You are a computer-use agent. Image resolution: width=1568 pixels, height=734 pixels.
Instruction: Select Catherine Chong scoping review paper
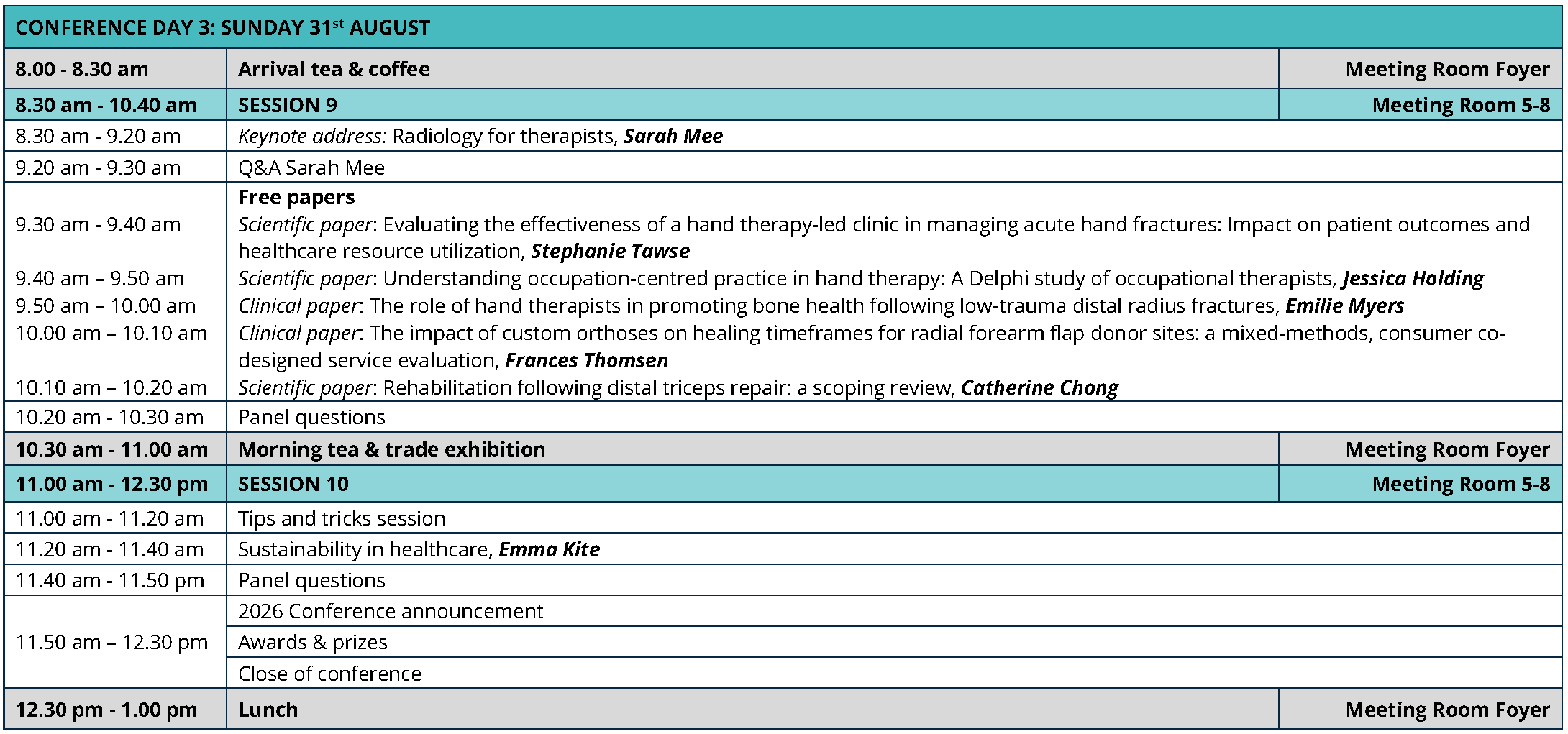(x=678, y=387)
